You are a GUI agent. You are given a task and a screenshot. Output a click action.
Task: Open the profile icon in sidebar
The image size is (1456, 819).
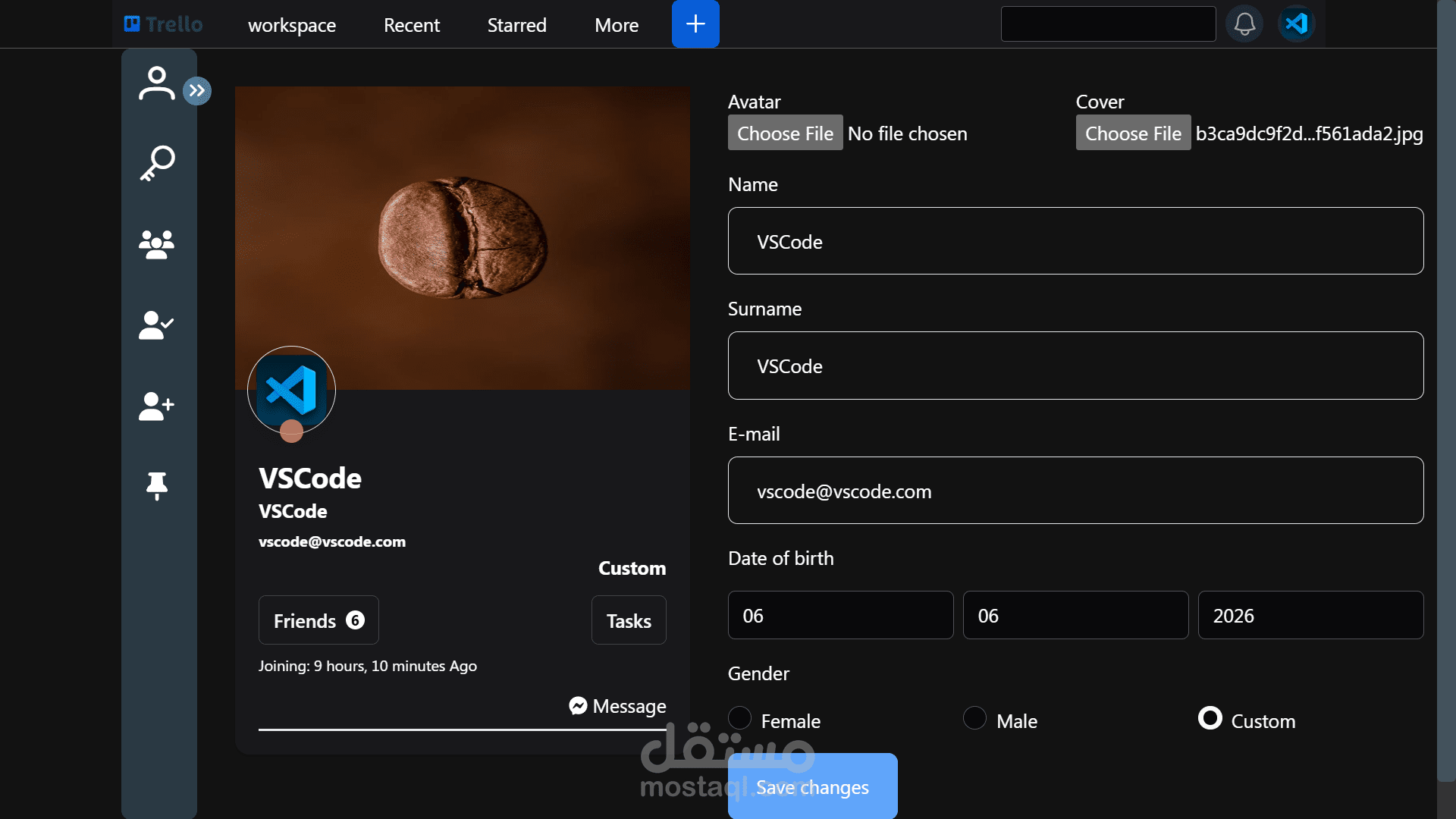pyautogui.click(x=156, y=83)
